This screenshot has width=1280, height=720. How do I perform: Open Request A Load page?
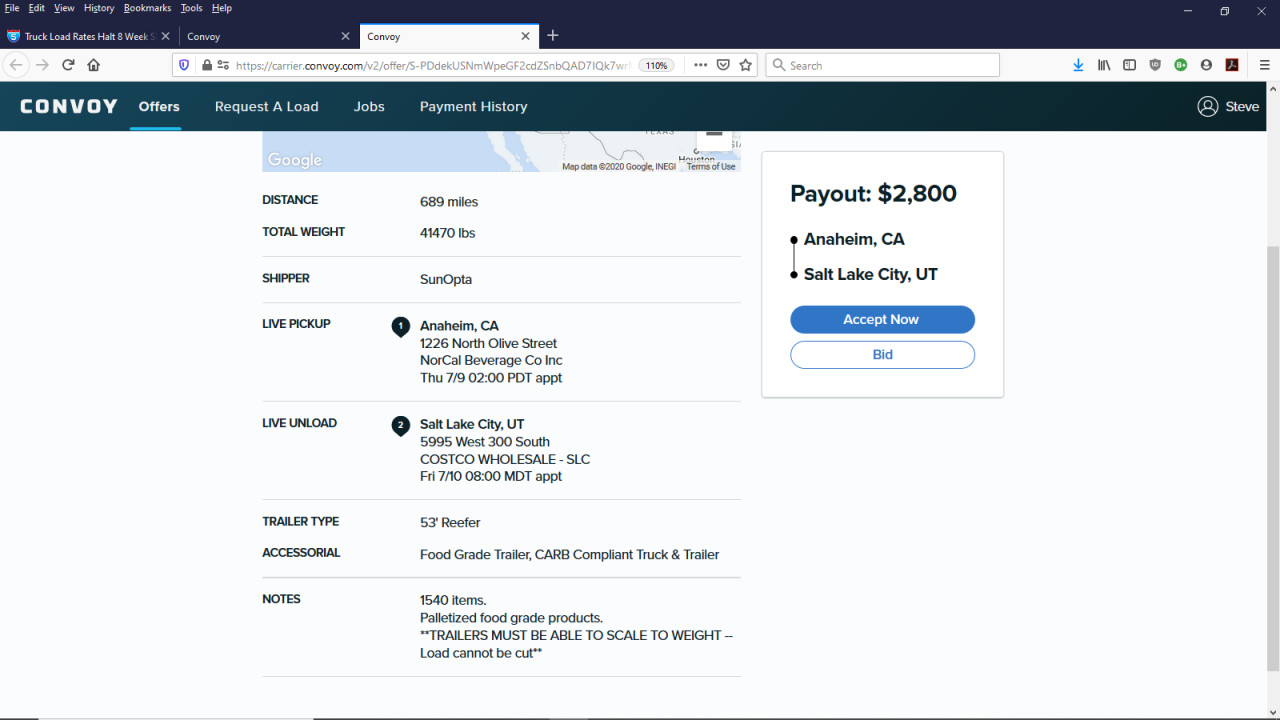[x=267, y=106]
